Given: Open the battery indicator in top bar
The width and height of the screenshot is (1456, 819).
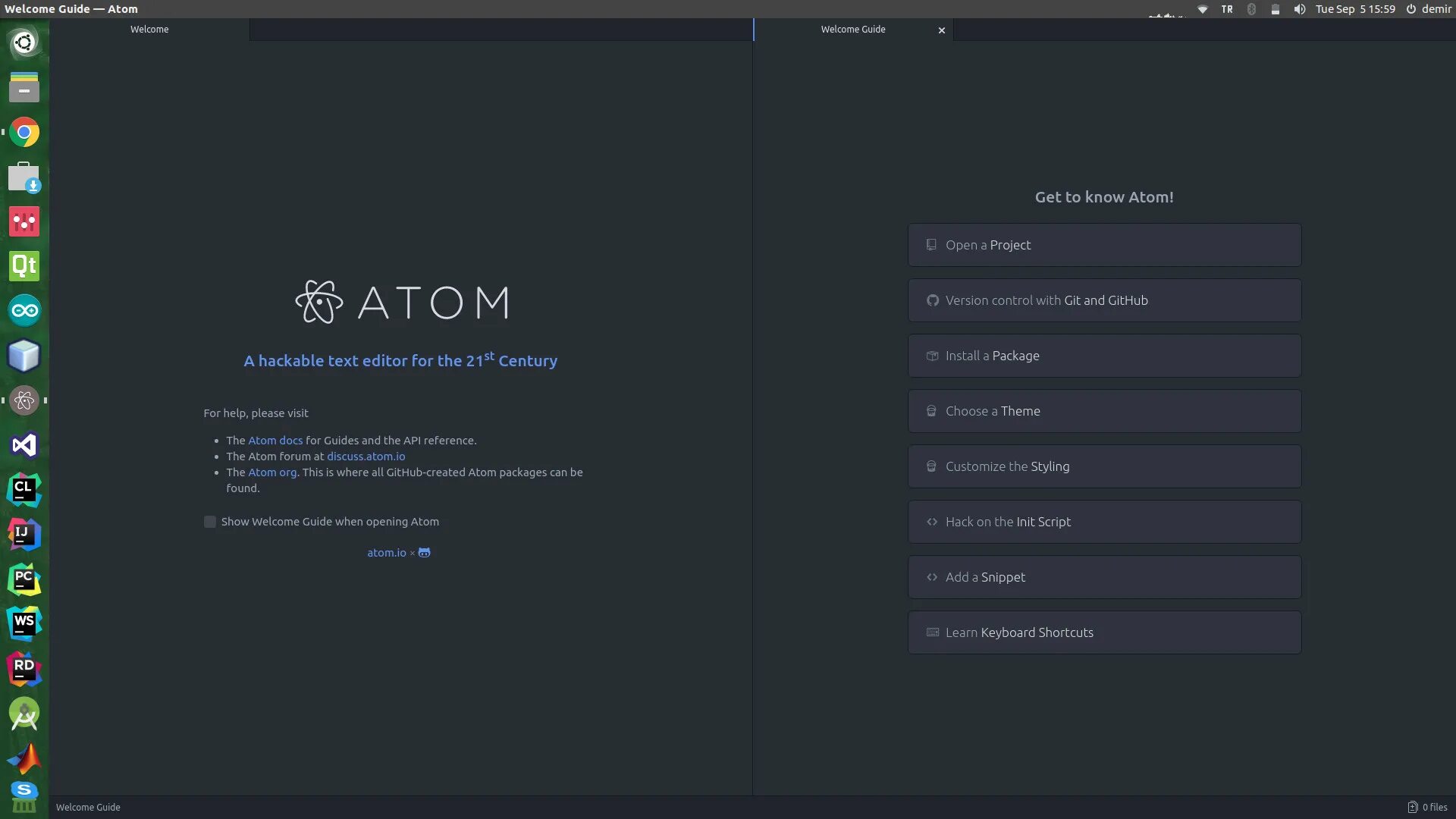Looking at the screenshot, I should [1276, 9].
